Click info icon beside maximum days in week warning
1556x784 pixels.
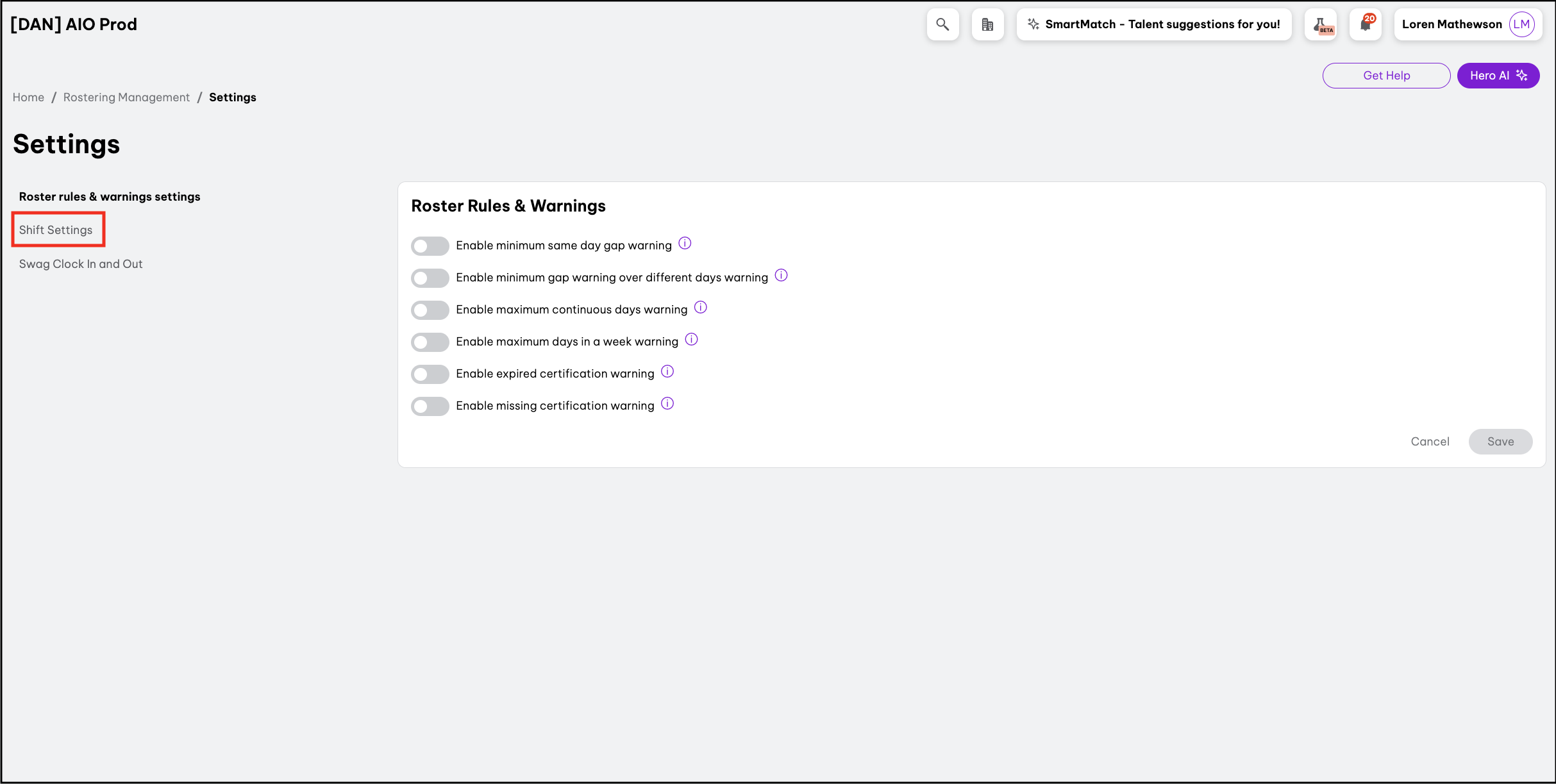pyautogui.click(x=691, y=340)
